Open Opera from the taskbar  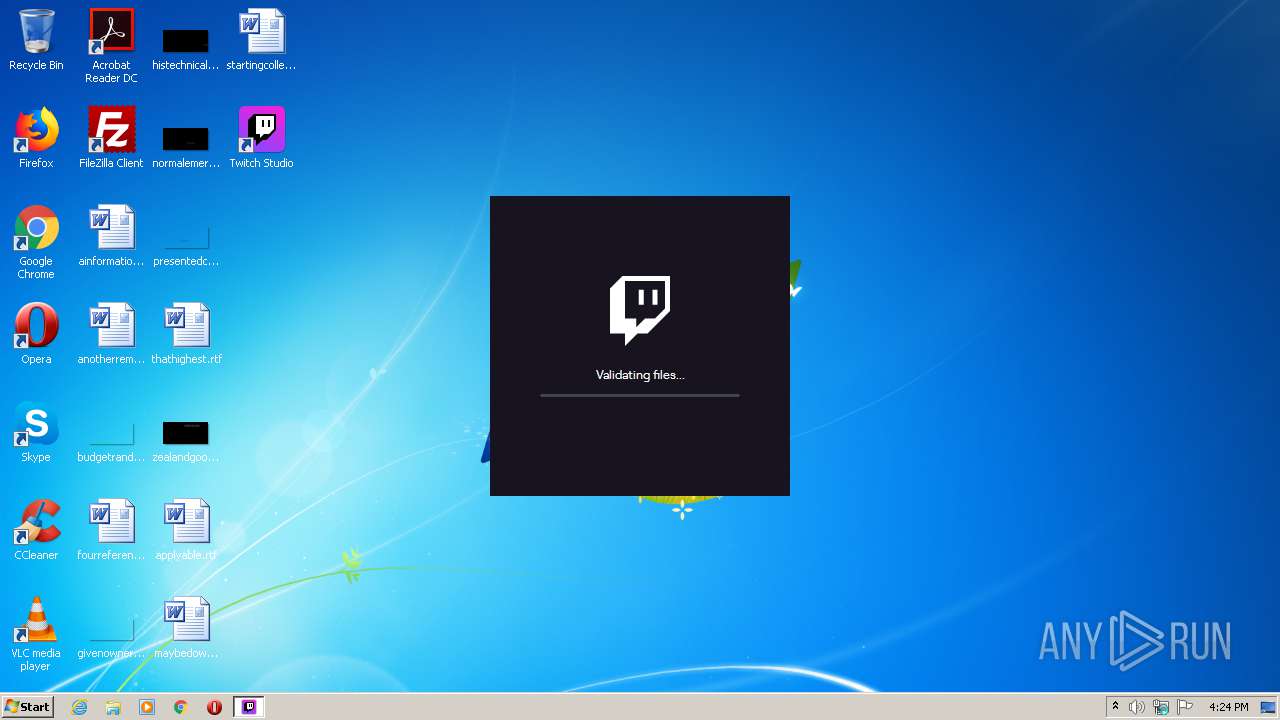(x=214, y=707)
